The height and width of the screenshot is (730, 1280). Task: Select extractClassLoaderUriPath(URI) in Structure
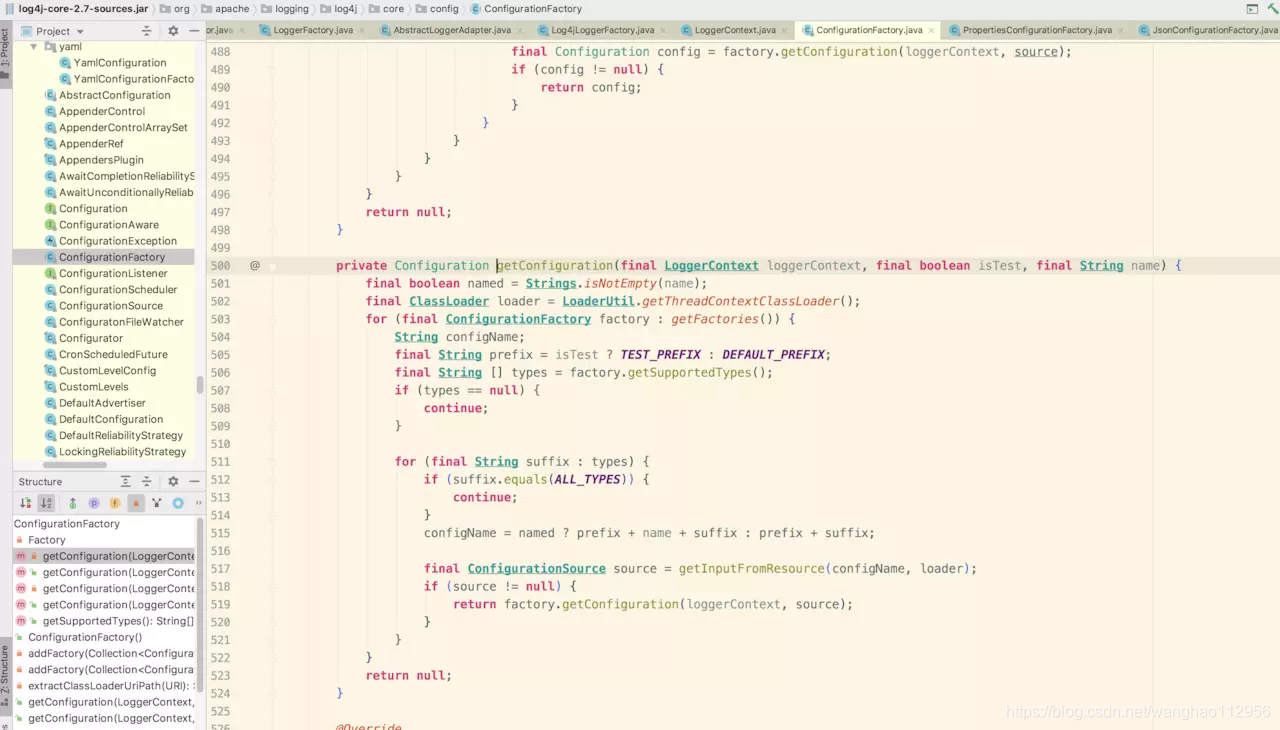click(105, 685)
